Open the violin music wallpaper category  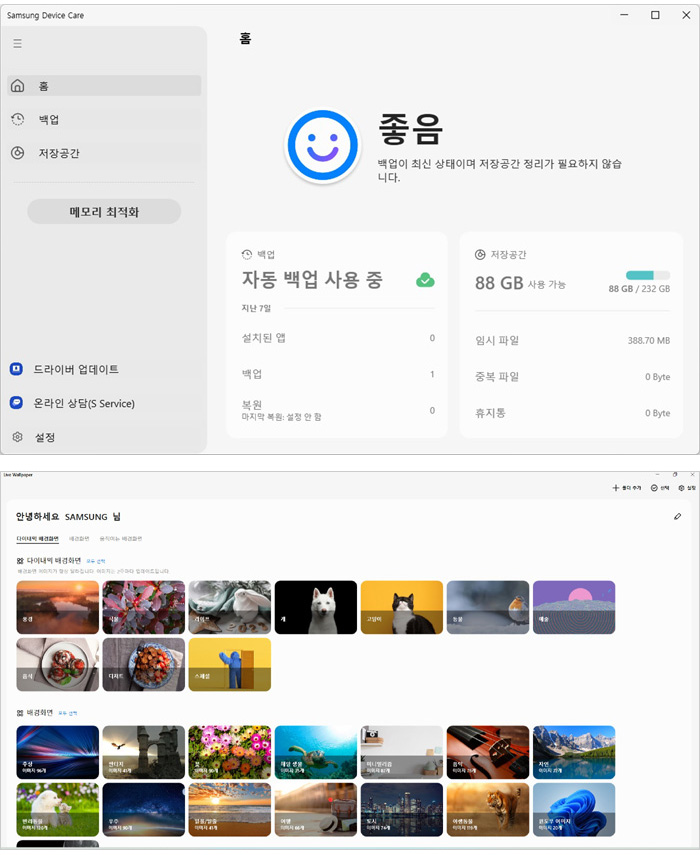[x=488, y=752]
